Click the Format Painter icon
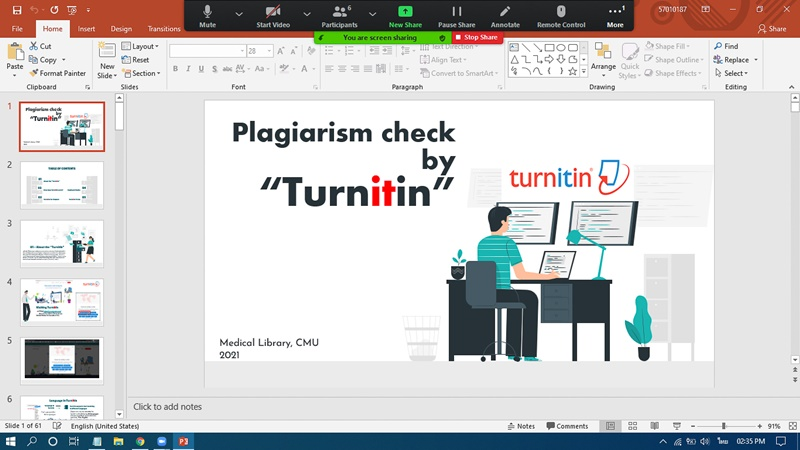The image size is (800, 450). 33,73
